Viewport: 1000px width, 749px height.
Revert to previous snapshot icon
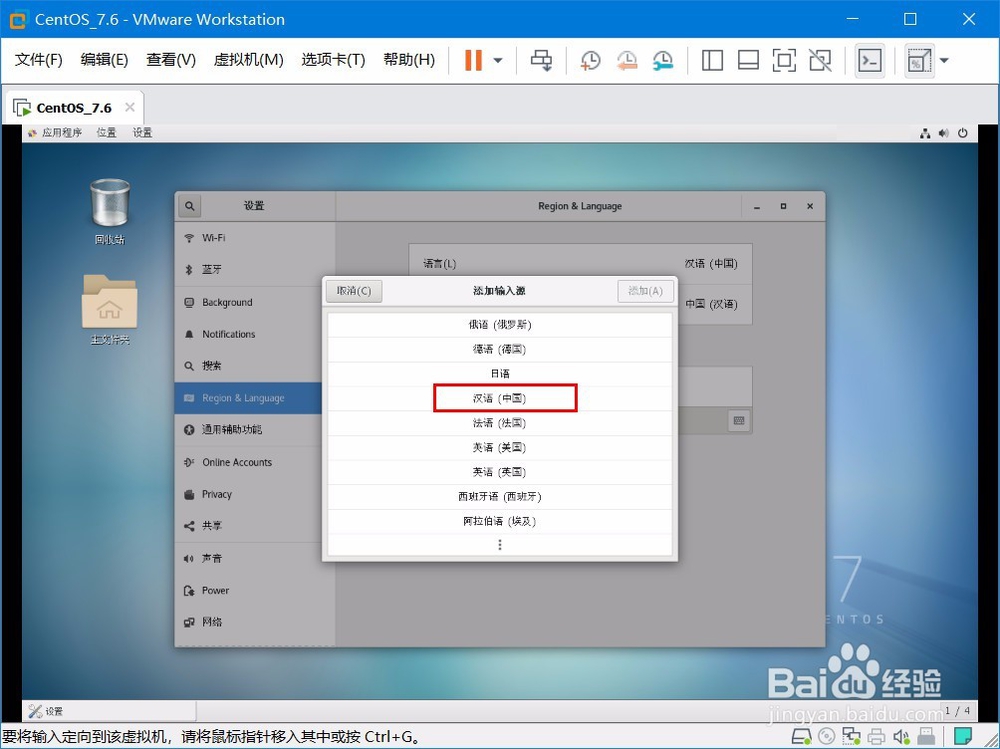(x=627, y=61)
